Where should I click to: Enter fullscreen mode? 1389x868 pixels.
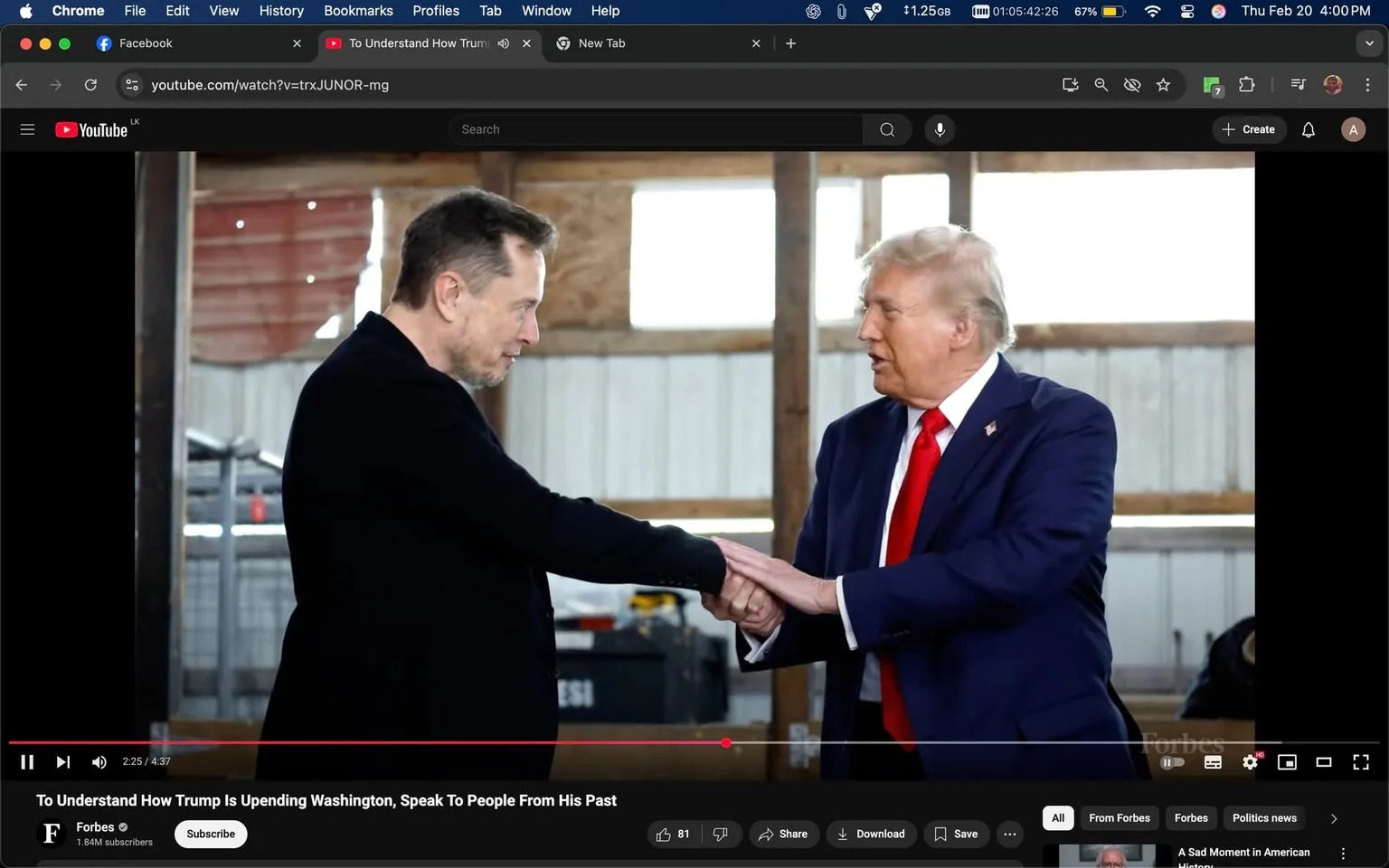tap(1360, 762)
